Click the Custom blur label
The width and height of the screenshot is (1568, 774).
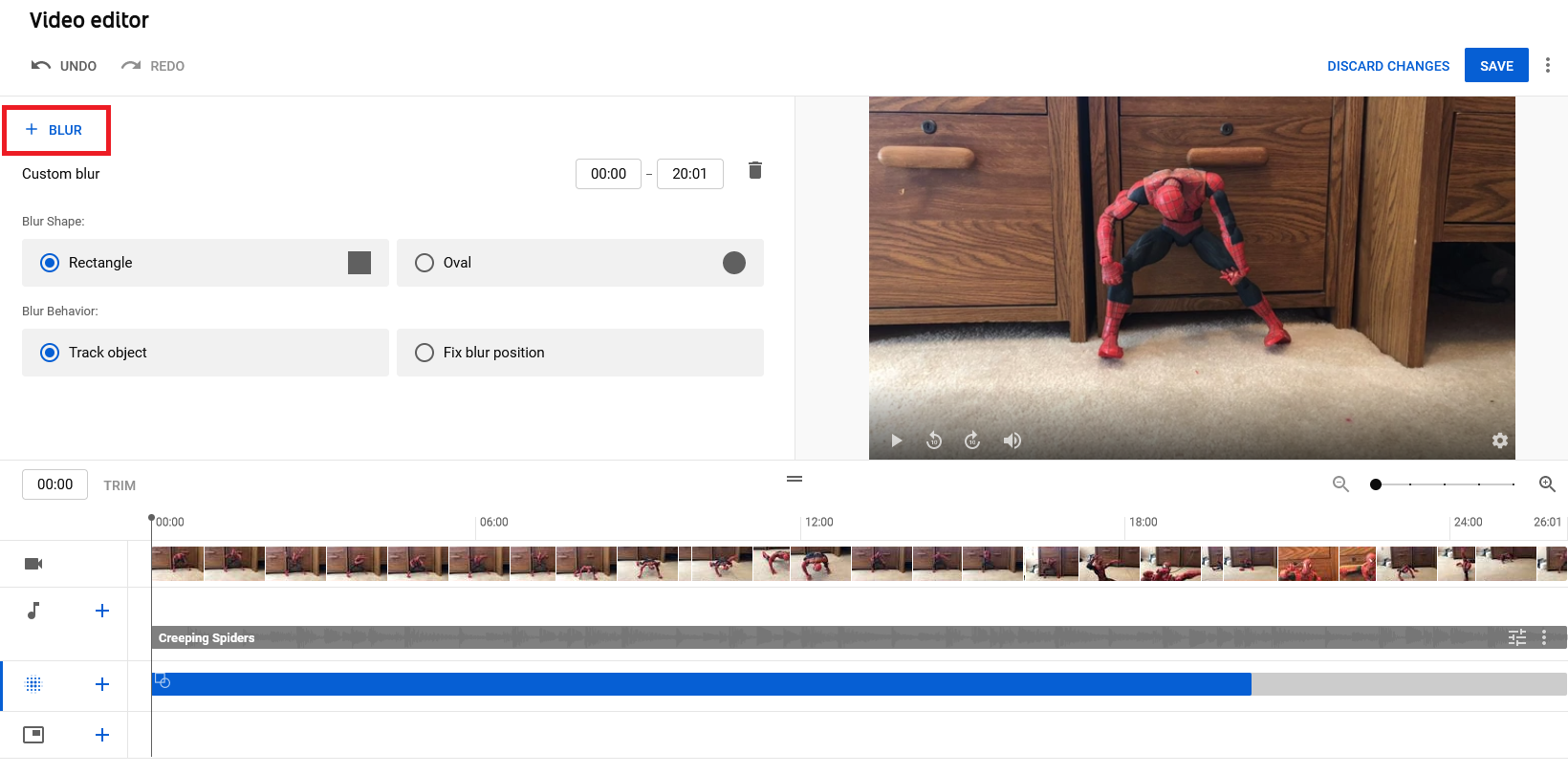click(61, 174)
